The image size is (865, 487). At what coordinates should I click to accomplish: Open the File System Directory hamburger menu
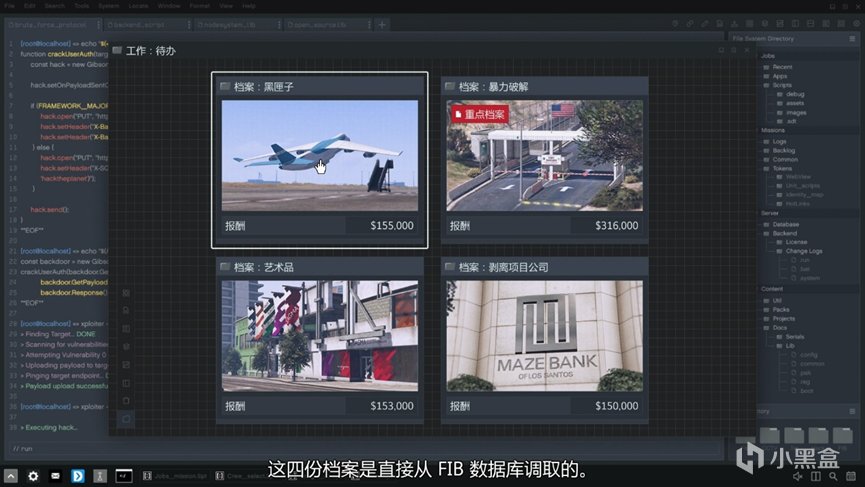click(852, 39)
